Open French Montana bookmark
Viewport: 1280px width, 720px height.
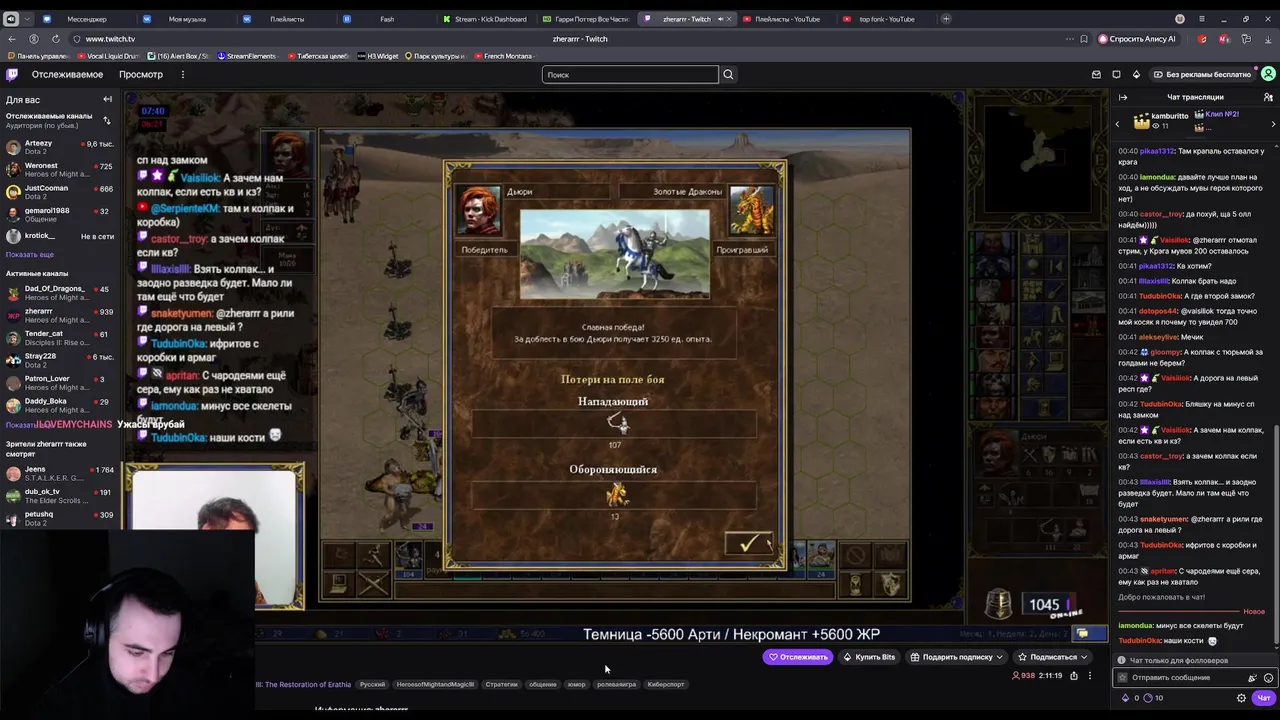click(503, 56)
